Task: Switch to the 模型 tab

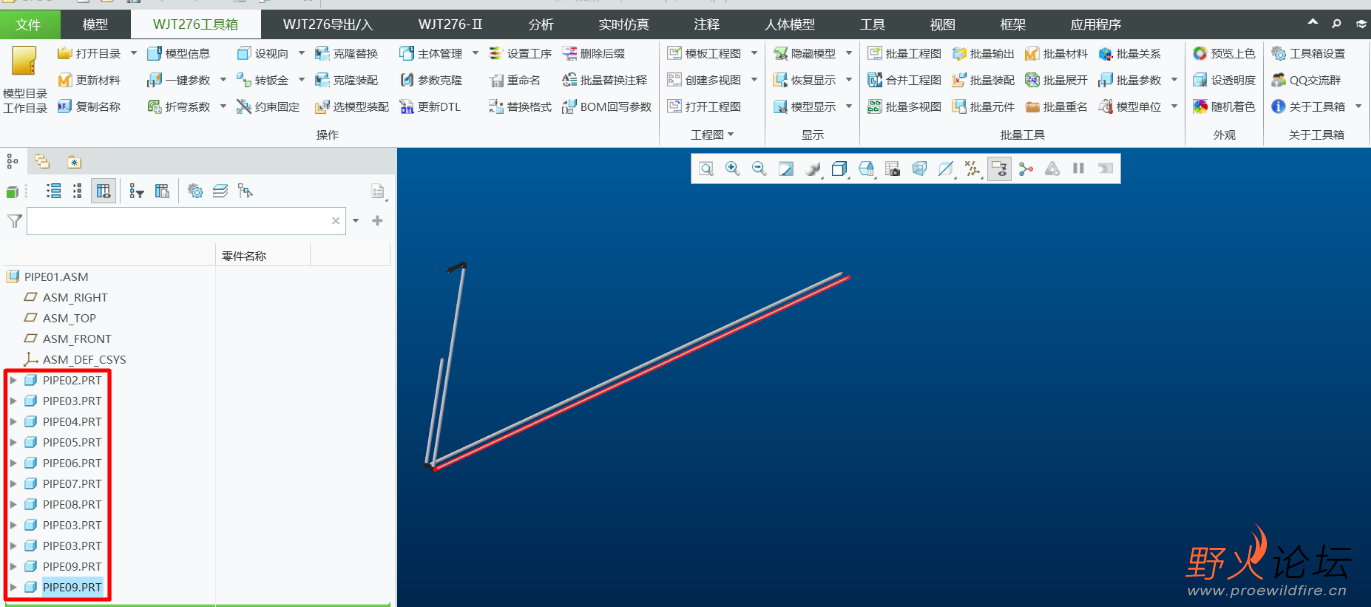Action: click(95, 24)
